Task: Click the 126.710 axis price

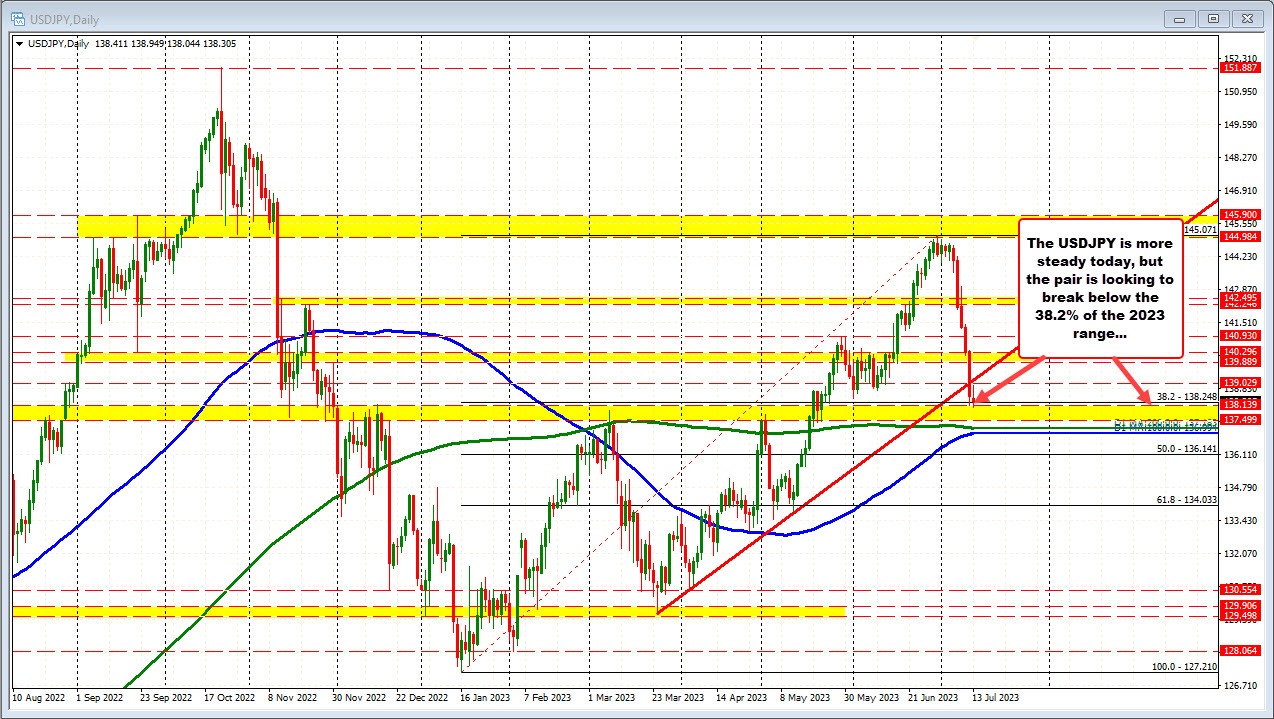Action: point(1240,685)
